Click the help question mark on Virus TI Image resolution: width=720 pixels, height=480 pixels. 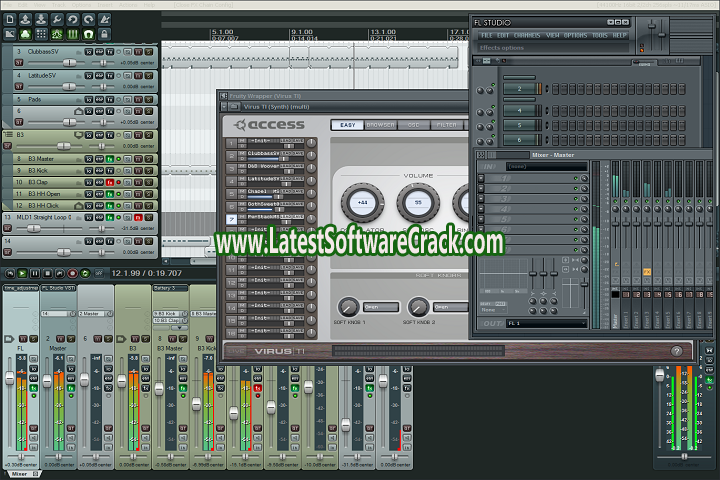[677, 351]
